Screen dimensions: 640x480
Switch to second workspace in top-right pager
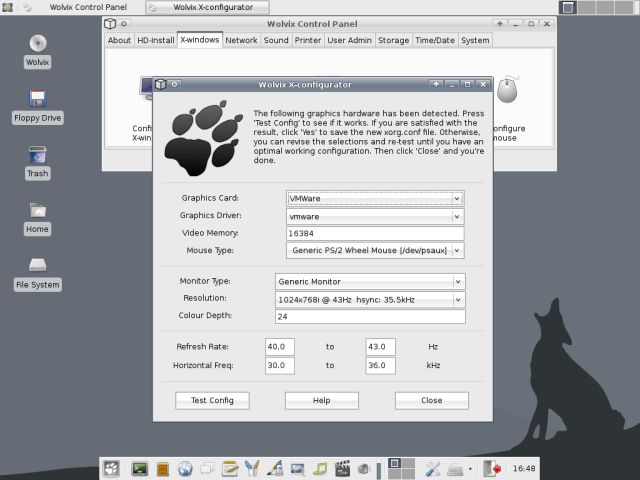[586, 7]
